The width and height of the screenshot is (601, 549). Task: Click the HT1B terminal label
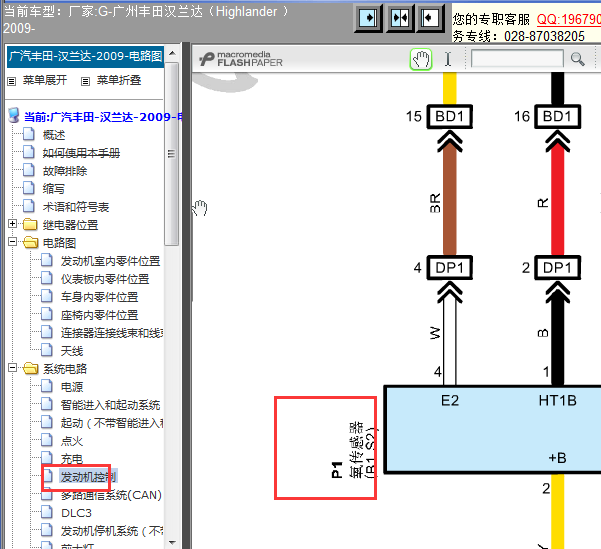tap(557, 401)
